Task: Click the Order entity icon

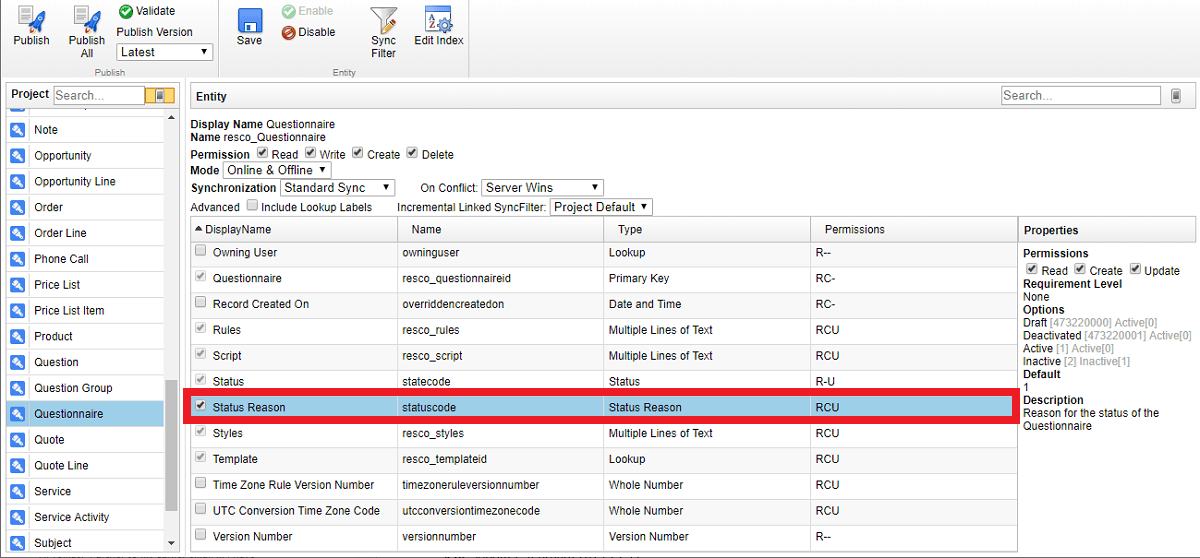Action: (18, 207)
